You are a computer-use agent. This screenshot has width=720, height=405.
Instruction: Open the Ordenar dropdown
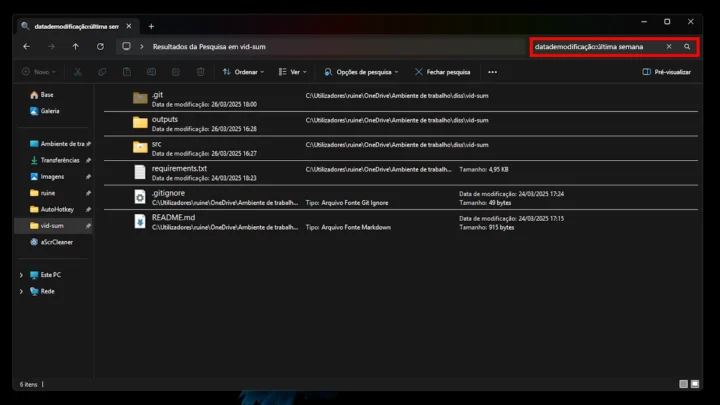point(243,72)
